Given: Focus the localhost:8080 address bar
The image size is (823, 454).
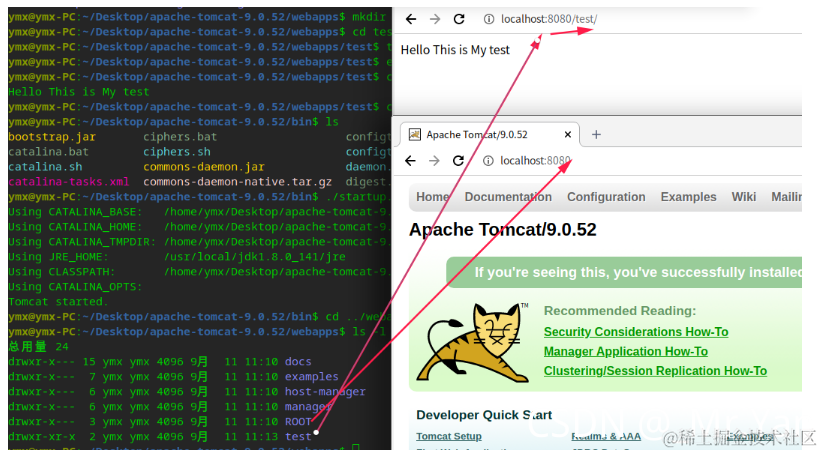Looking at the screenshot, I should [535, 161].
